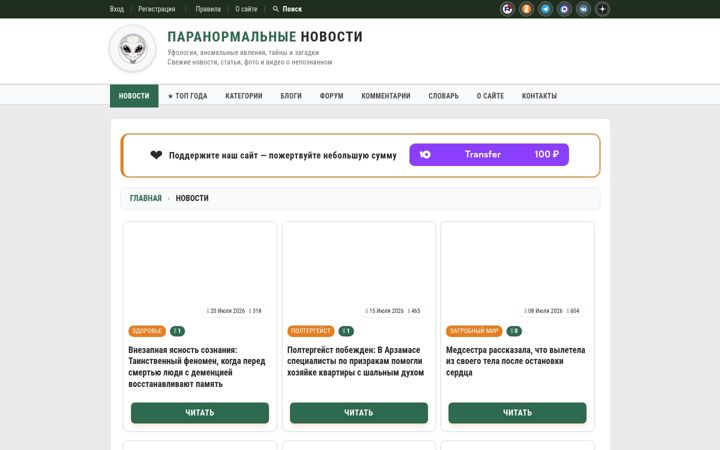Screen dimensions: 720x450
Task: Open the Регистрация link
Action: click(x=157, y=9)
